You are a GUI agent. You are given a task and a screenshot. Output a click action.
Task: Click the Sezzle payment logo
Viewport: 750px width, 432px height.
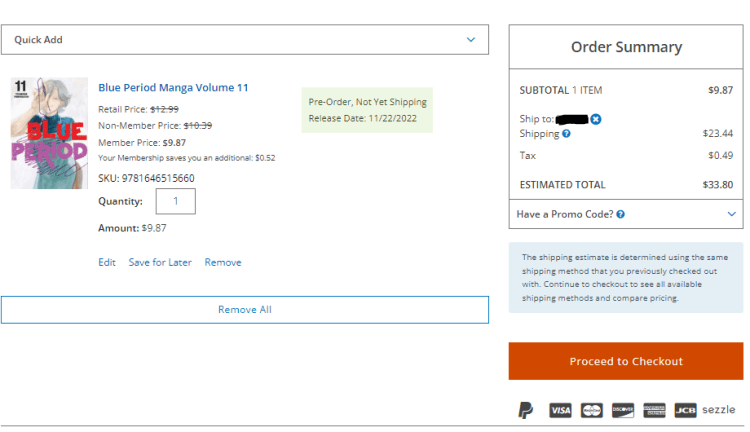click(718, 410)
